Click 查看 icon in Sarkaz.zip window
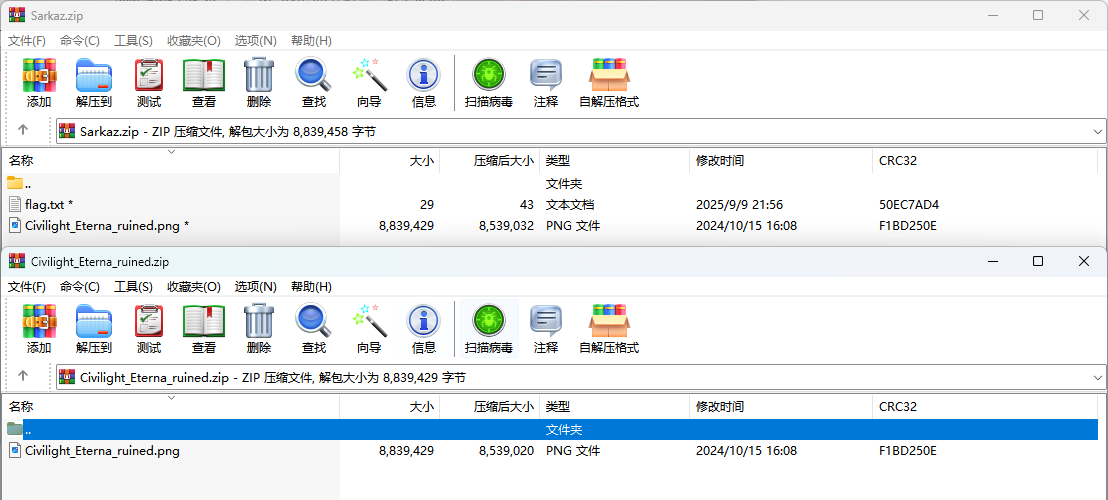The image size is (1108, 500). pos(204,83)
